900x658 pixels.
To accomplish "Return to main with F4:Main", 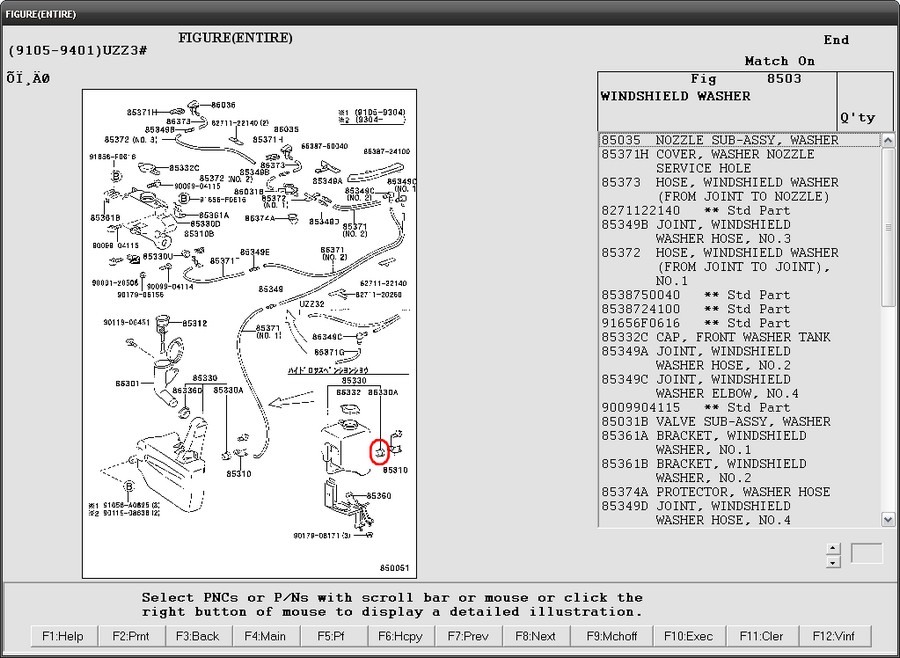I will 265,636.
